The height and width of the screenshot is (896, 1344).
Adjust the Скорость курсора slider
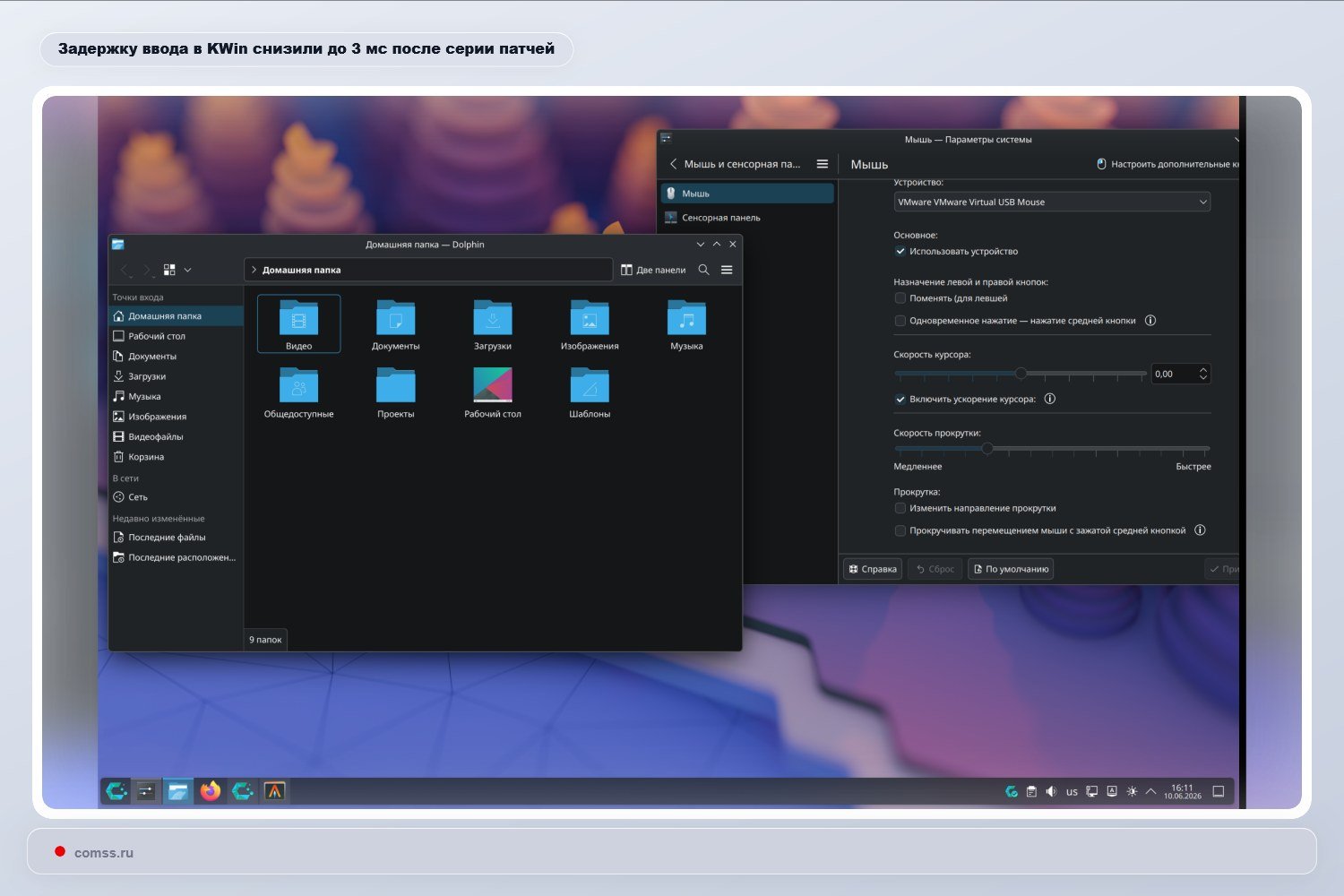[x=1021, y=374]
